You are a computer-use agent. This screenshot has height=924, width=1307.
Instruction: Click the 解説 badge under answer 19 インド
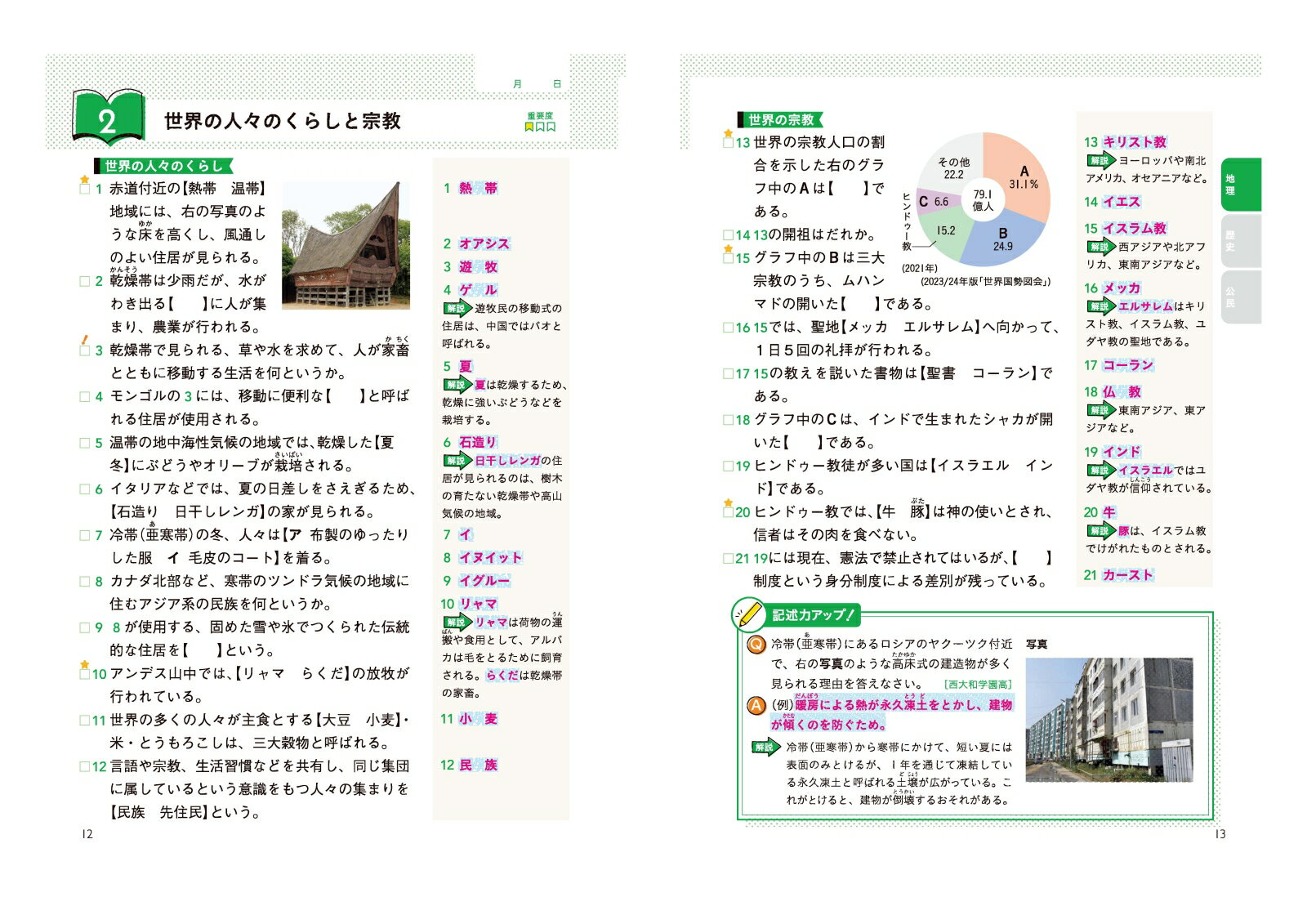(x=1100, y=470)
